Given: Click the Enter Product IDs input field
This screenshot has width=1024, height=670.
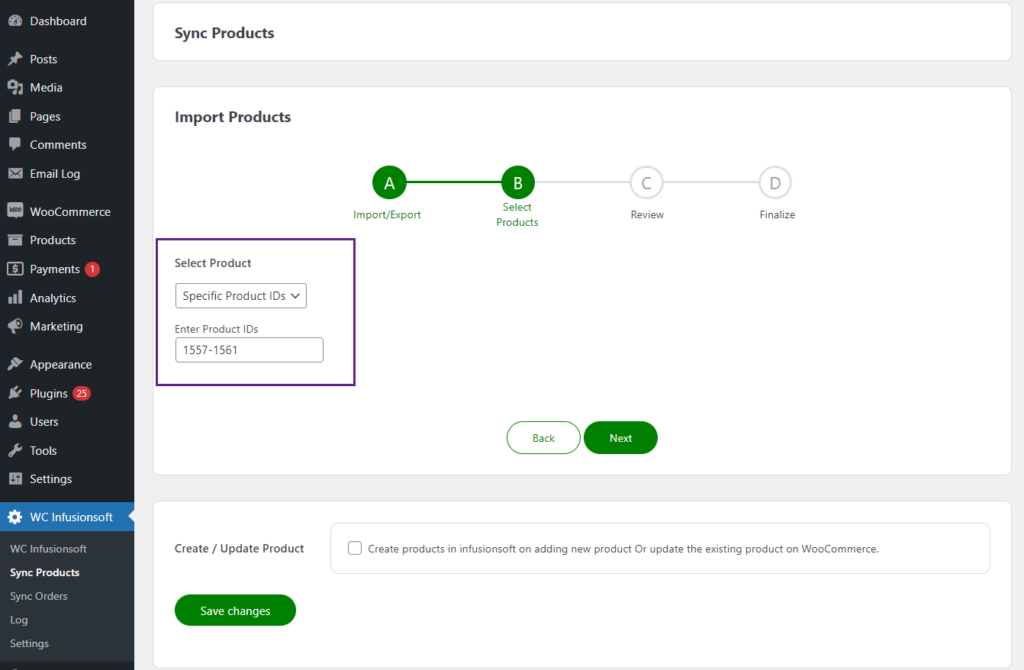Looking at the screenshot, I should 249,350.
